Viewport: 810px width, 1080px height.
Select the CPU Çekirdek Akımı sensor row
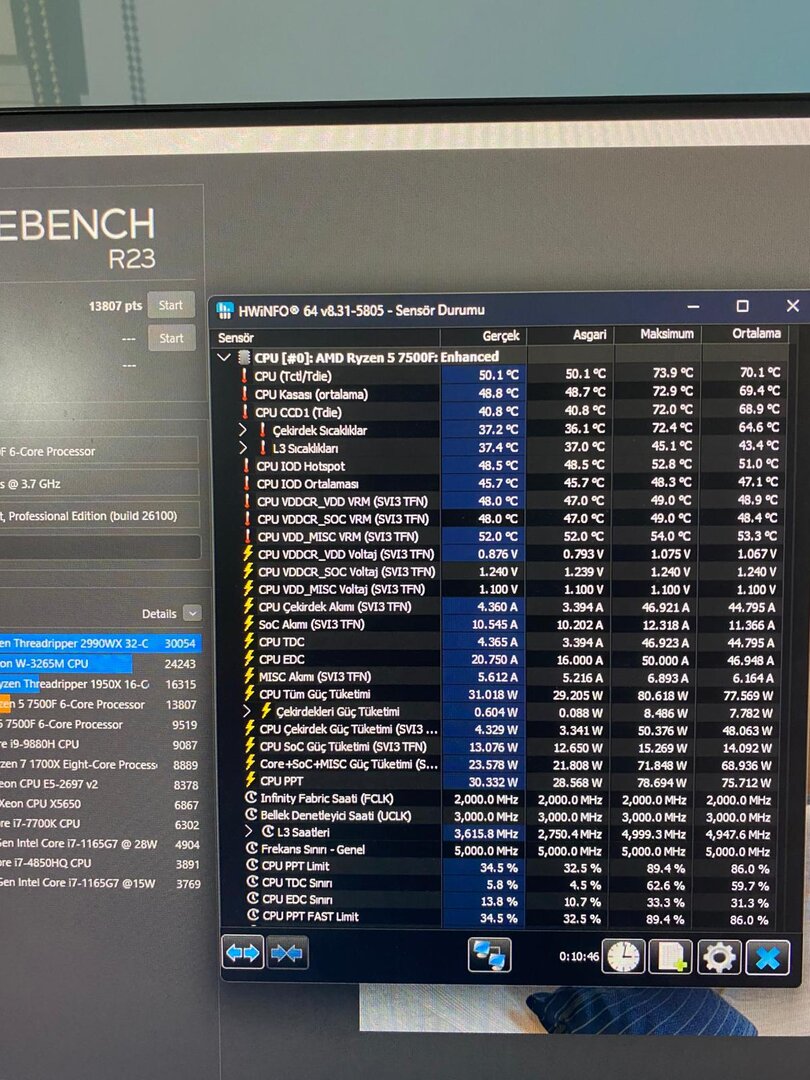[510, 607]
